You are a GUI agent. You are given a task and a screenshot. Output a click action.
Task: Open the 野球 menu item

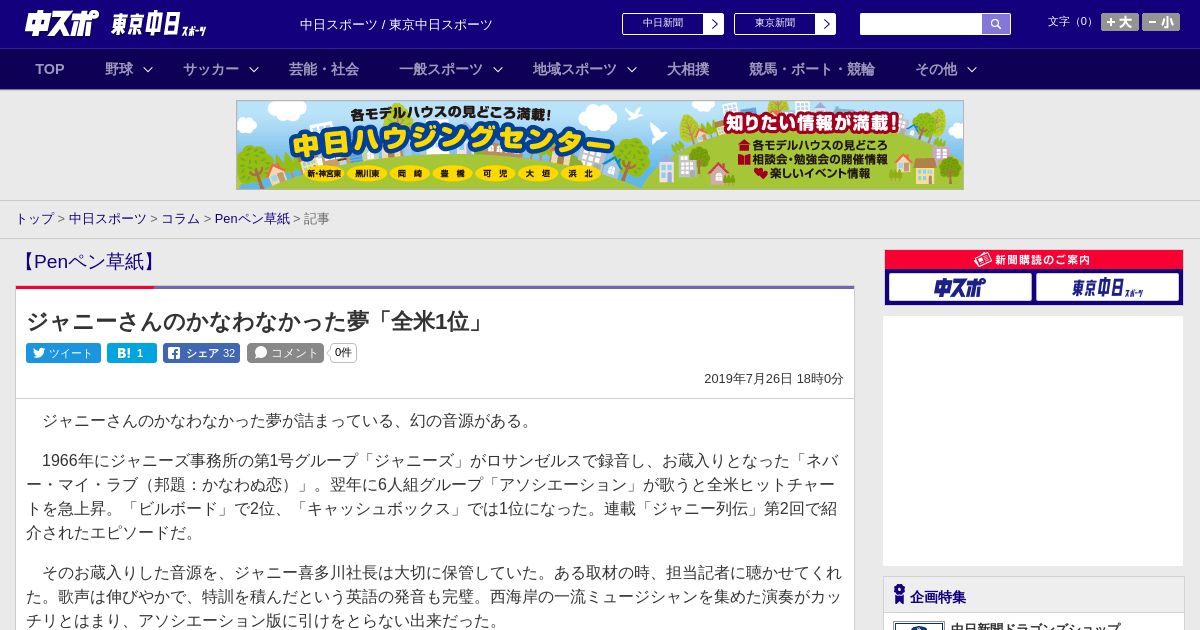(119, 69)
